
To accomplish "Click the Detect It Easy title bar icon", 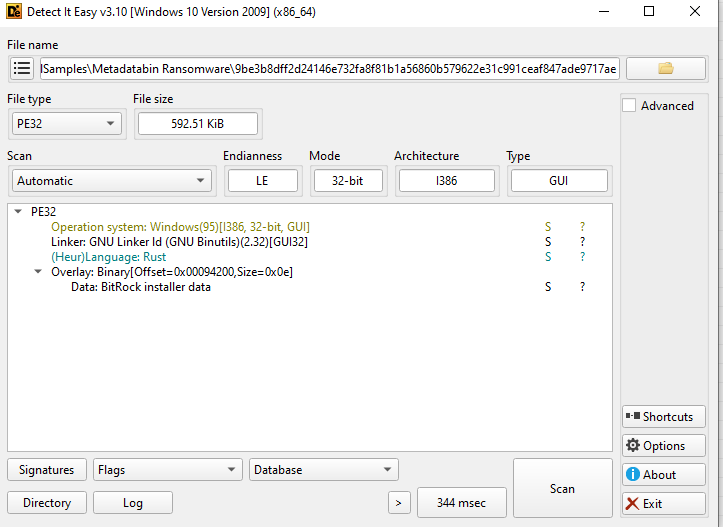I will coord(14,12).
